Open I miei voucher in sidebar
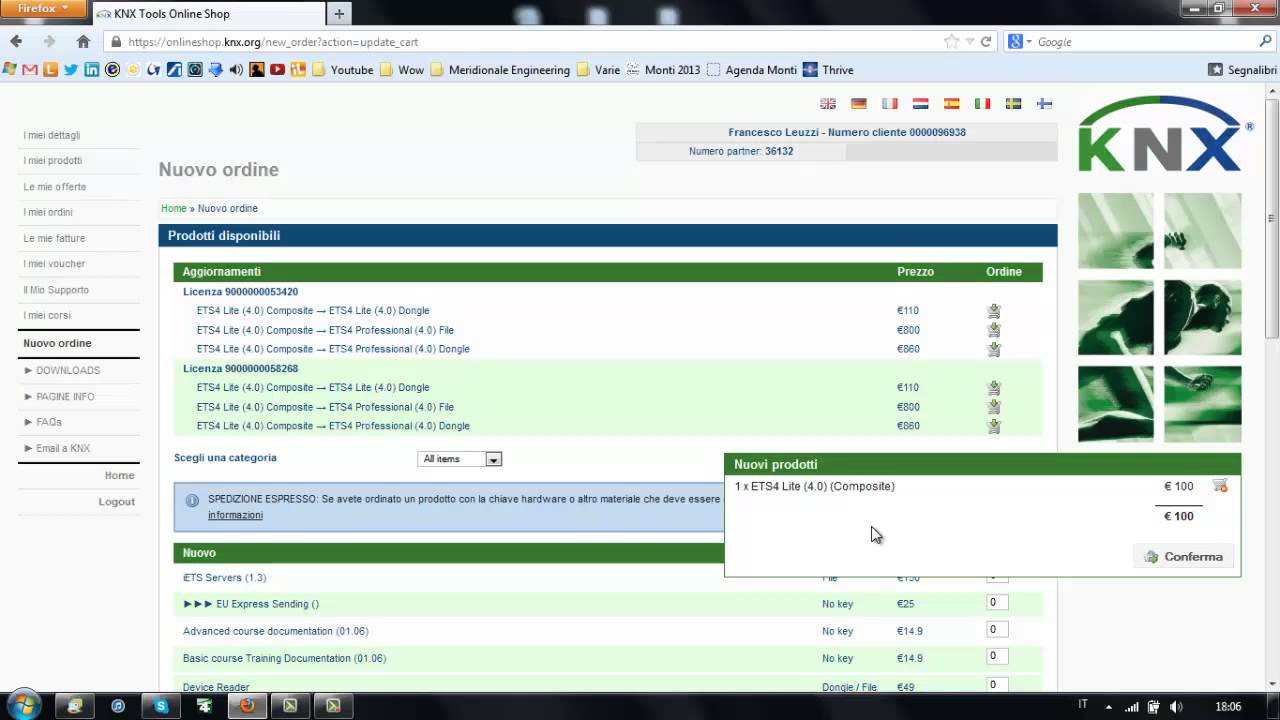Image resolution: width=1280 pixels, height=720 pixels. click(54, 264)
